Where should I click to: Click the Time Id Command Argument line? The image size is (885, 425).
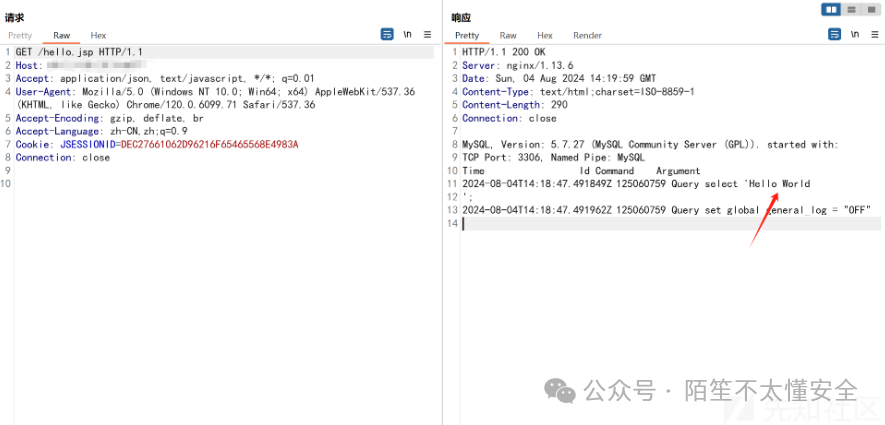point(581,170)
